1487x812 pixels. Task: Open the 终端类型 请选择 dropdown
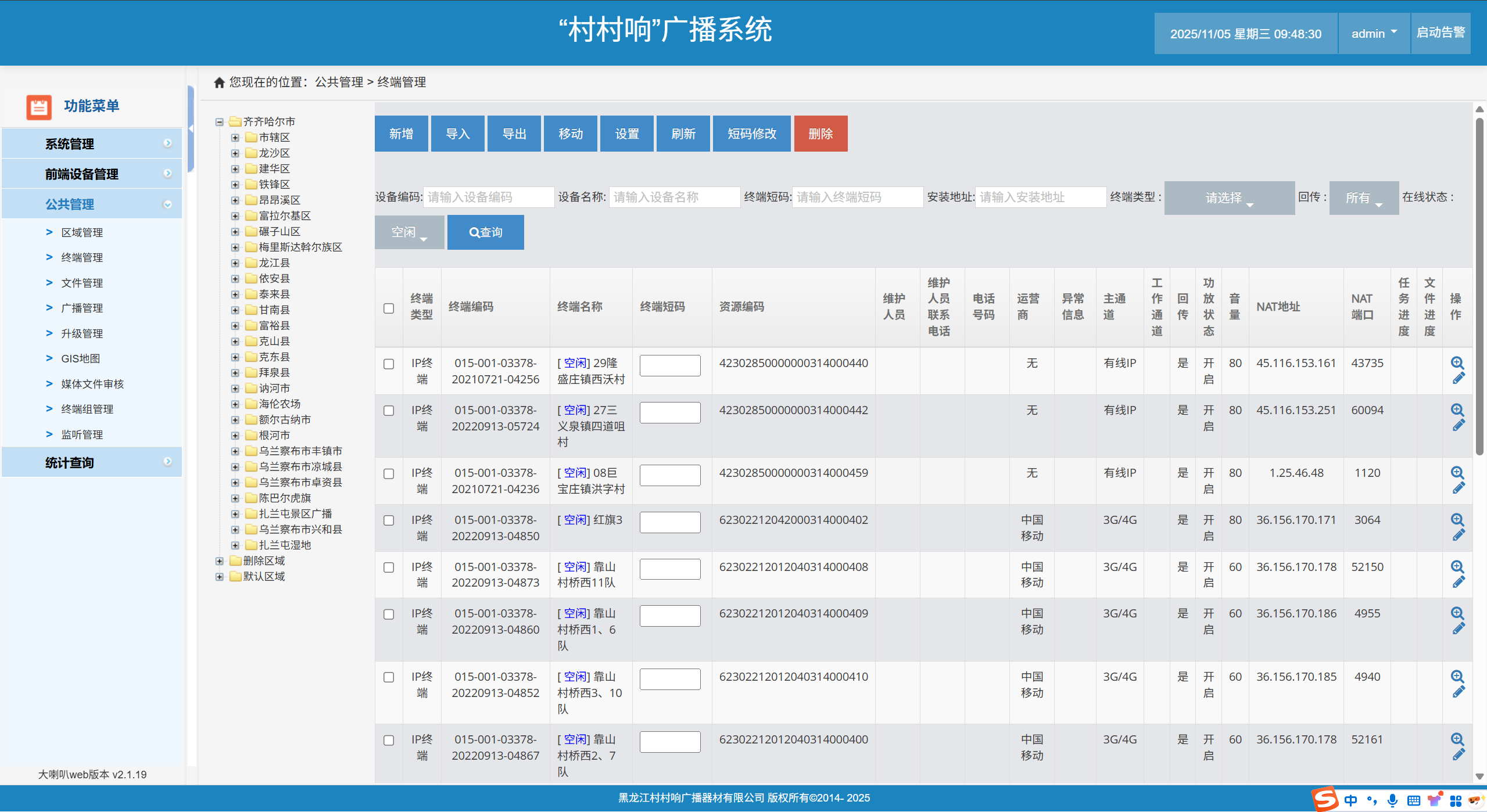pyautogui.click(x=1229, y=198)
